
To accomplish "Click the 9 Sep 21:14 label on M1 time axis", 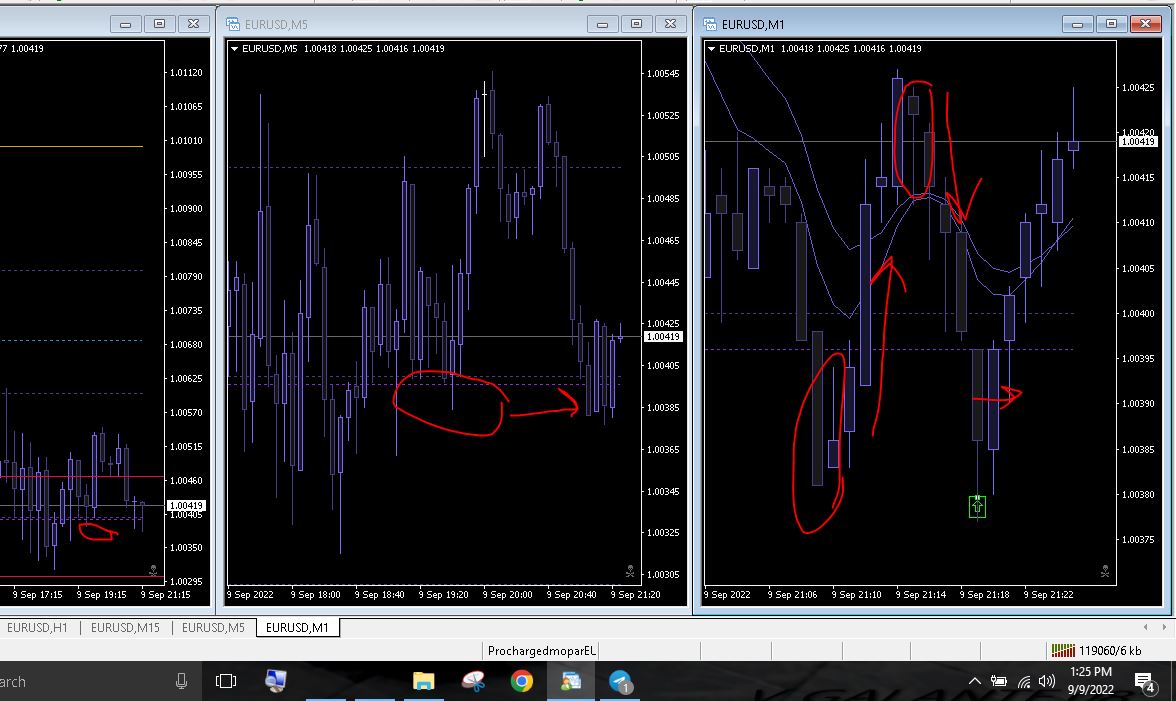I will pos(920,595).
